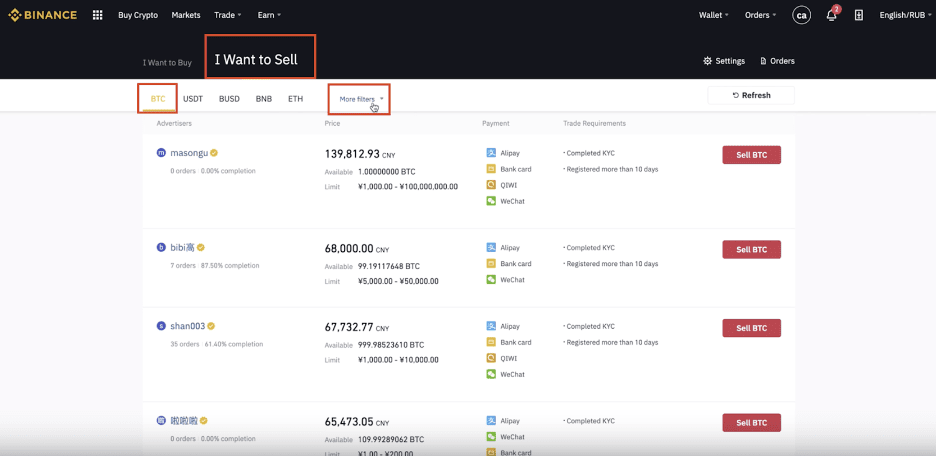Switch to I Want to Buy tab
This screenshot has width=936, height=456.
(x=167, y=62)
